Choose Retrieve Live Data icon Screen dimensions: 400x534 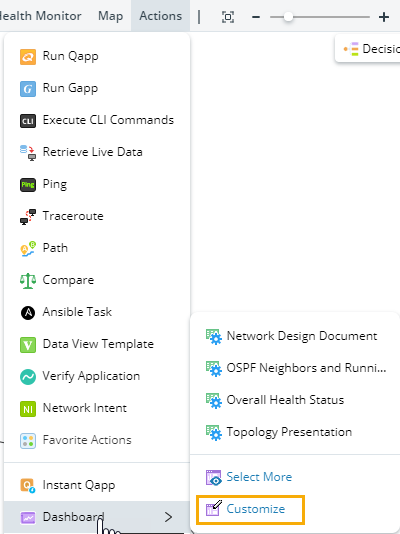[x=28, y=153]
